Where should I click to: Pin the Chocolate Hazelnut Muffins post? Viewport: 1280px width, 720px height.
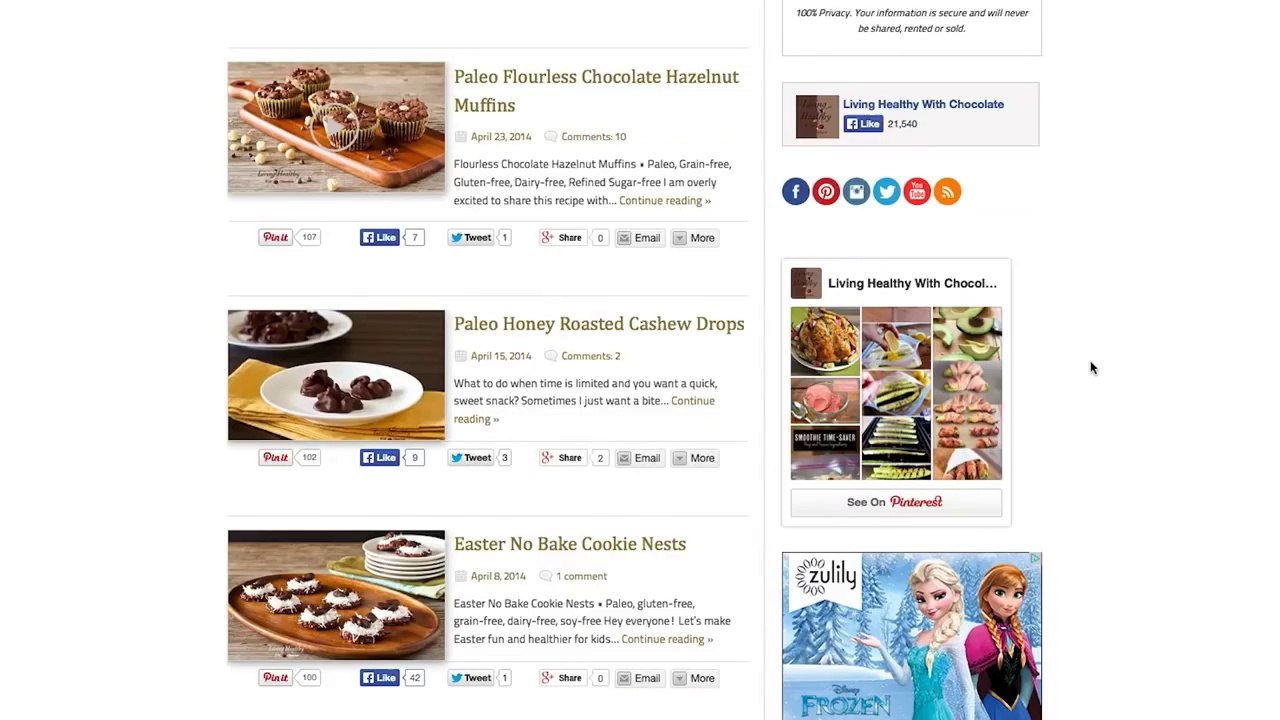point(275,238)
